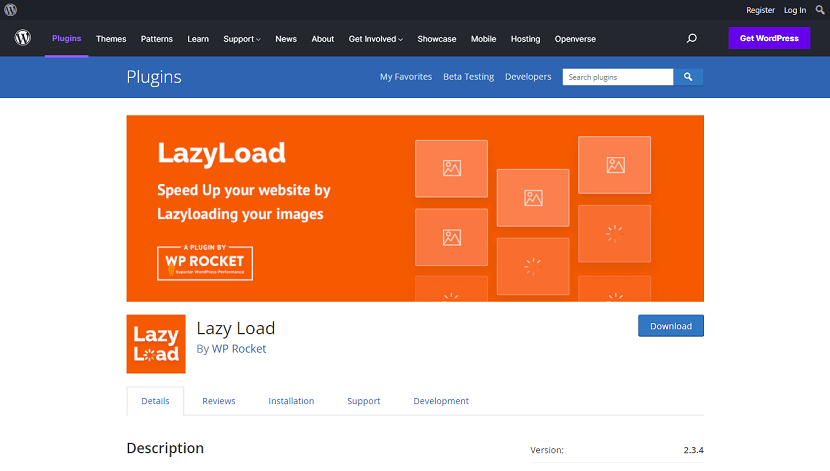Visit Openverse from the navigation
830x471 pixels.
[575, 39]
